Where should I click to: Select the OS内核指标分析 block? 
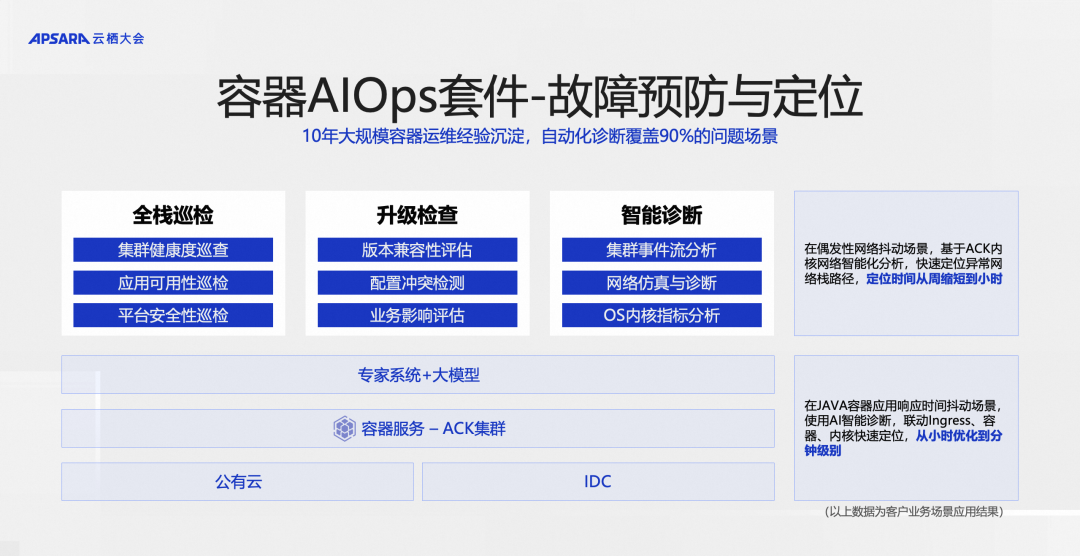click(662, 316)
